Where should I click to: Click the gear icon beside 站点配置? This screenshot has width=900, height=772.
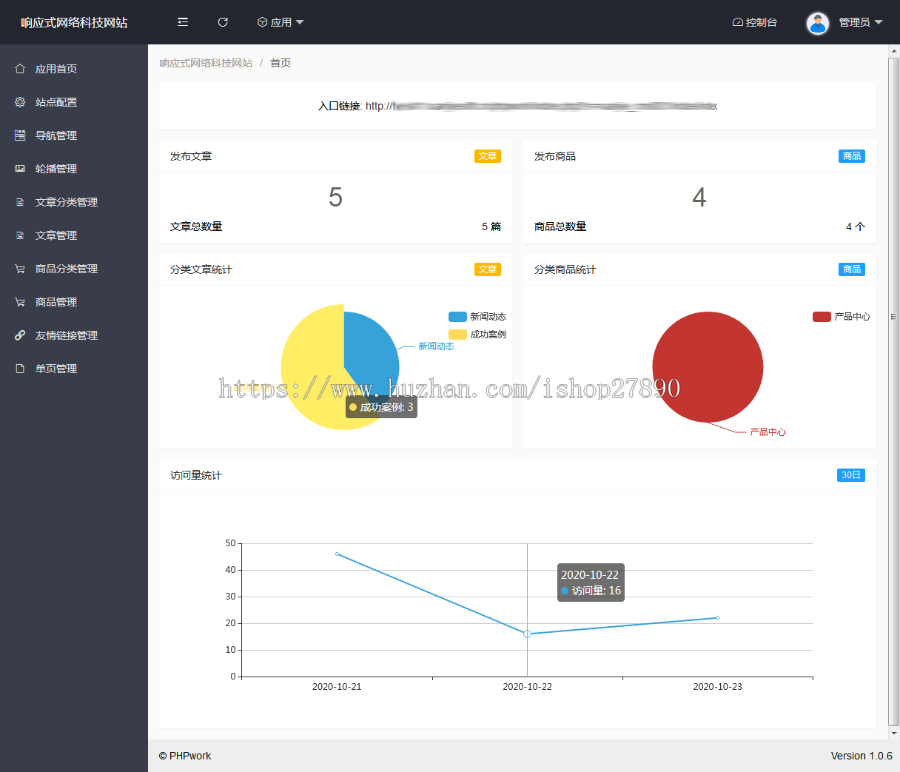[x=20, y=102]
